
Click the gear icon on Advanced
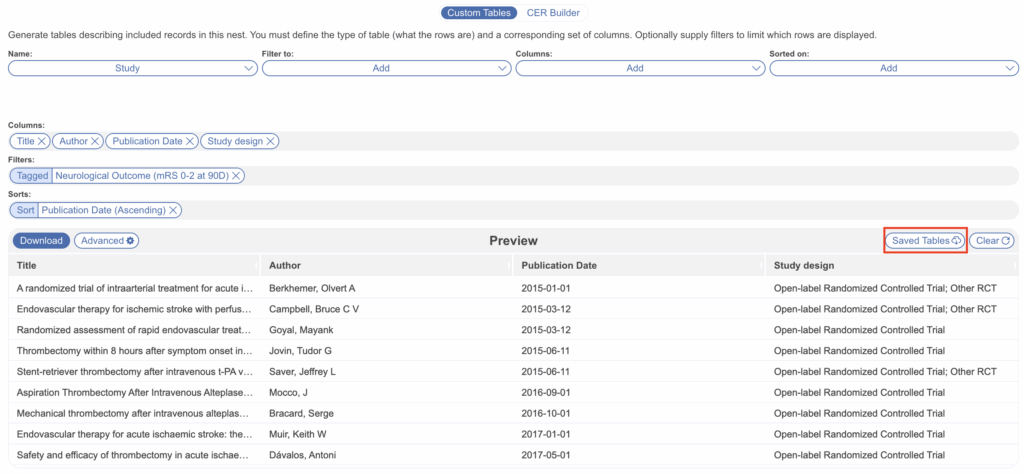pyautogui.click(x=131, y=241)
